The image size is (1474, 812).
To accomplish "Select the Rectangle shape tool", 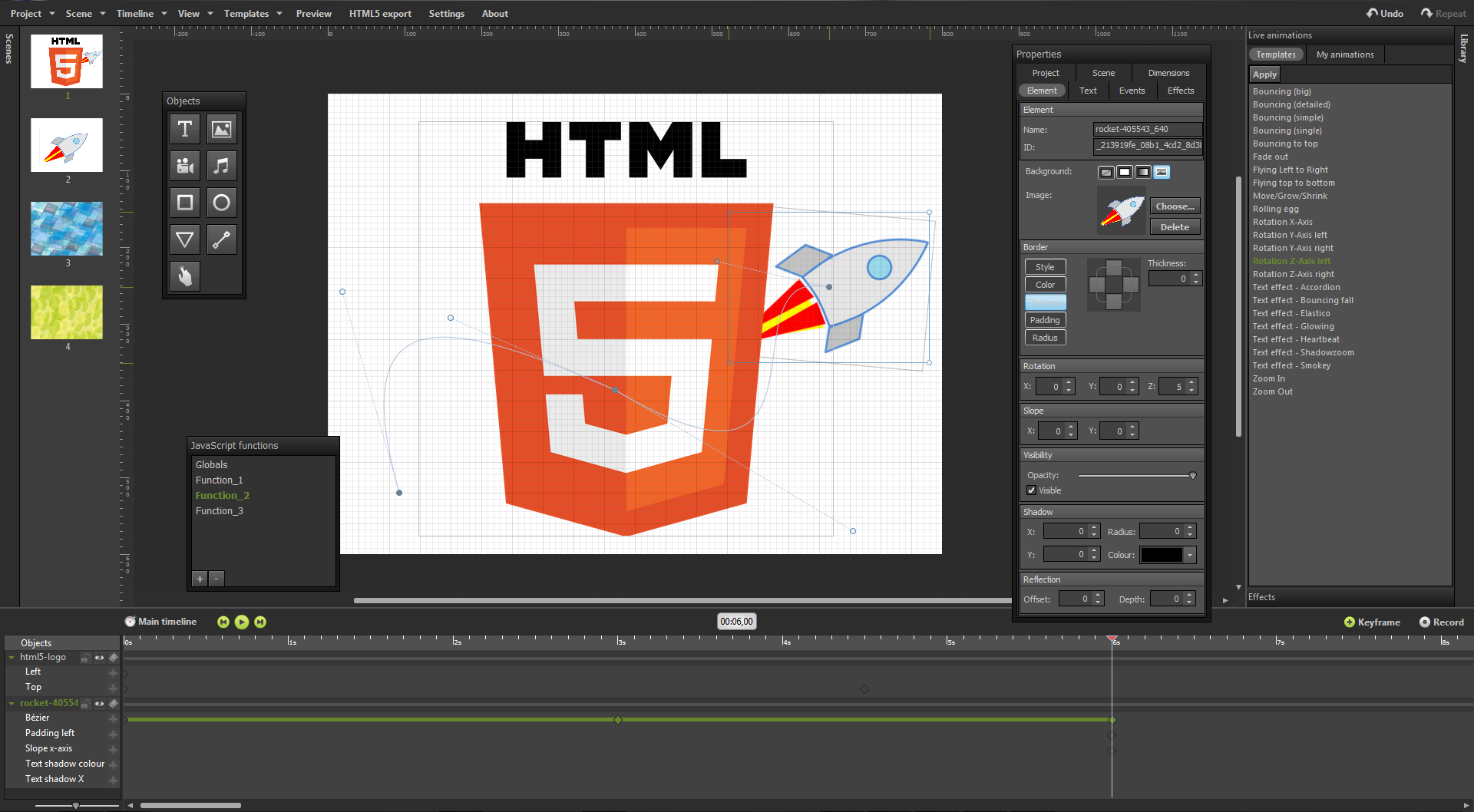I will click(x=184, y=203).
